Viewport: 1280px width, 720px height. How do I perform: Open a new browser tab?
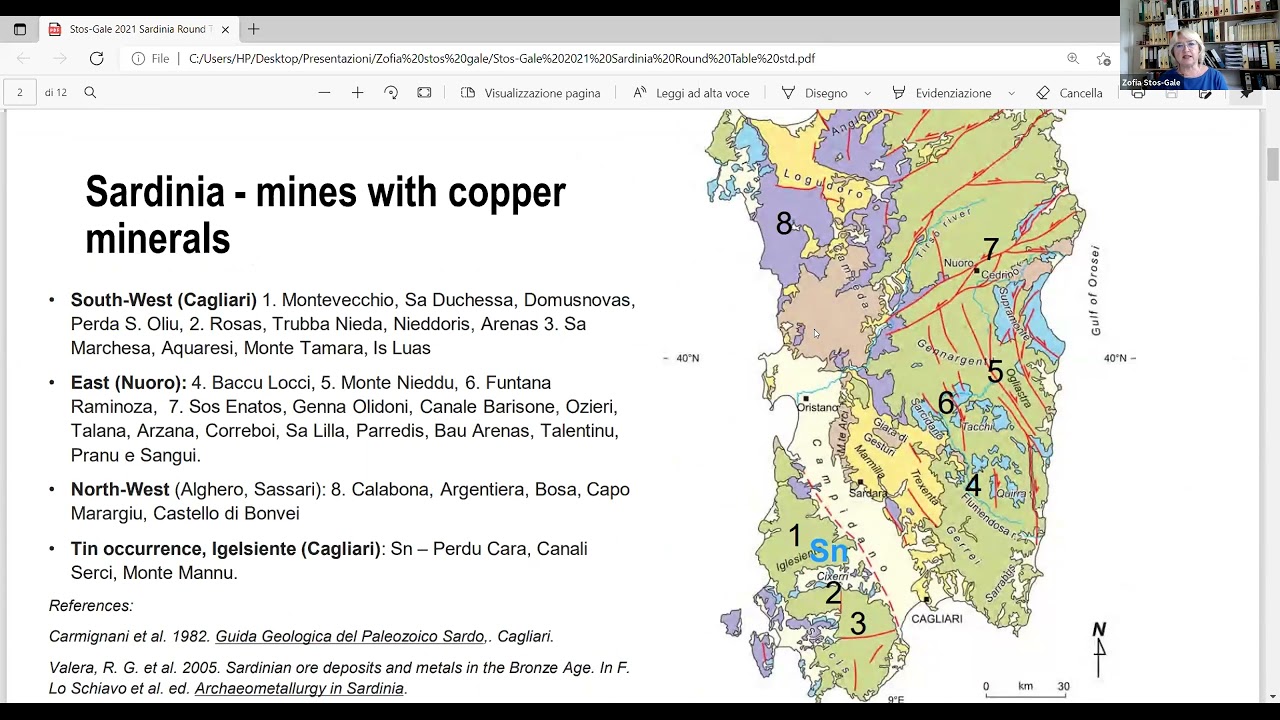coord(253,29)
